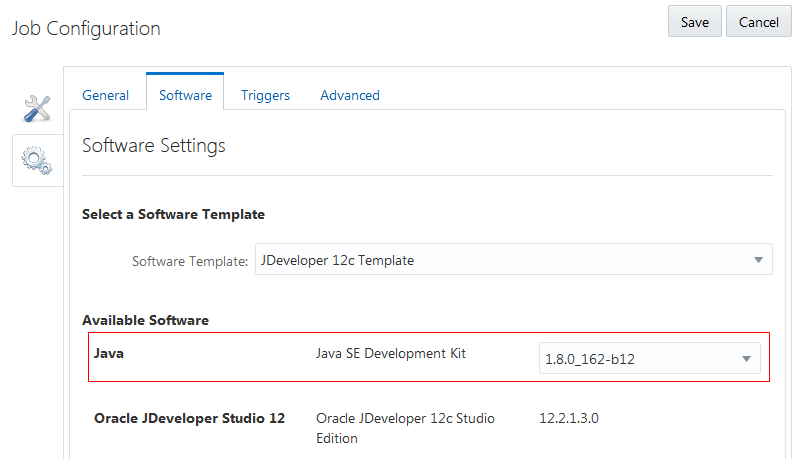Click the Save button
800x459 pixels.
[x=694, y=22]
